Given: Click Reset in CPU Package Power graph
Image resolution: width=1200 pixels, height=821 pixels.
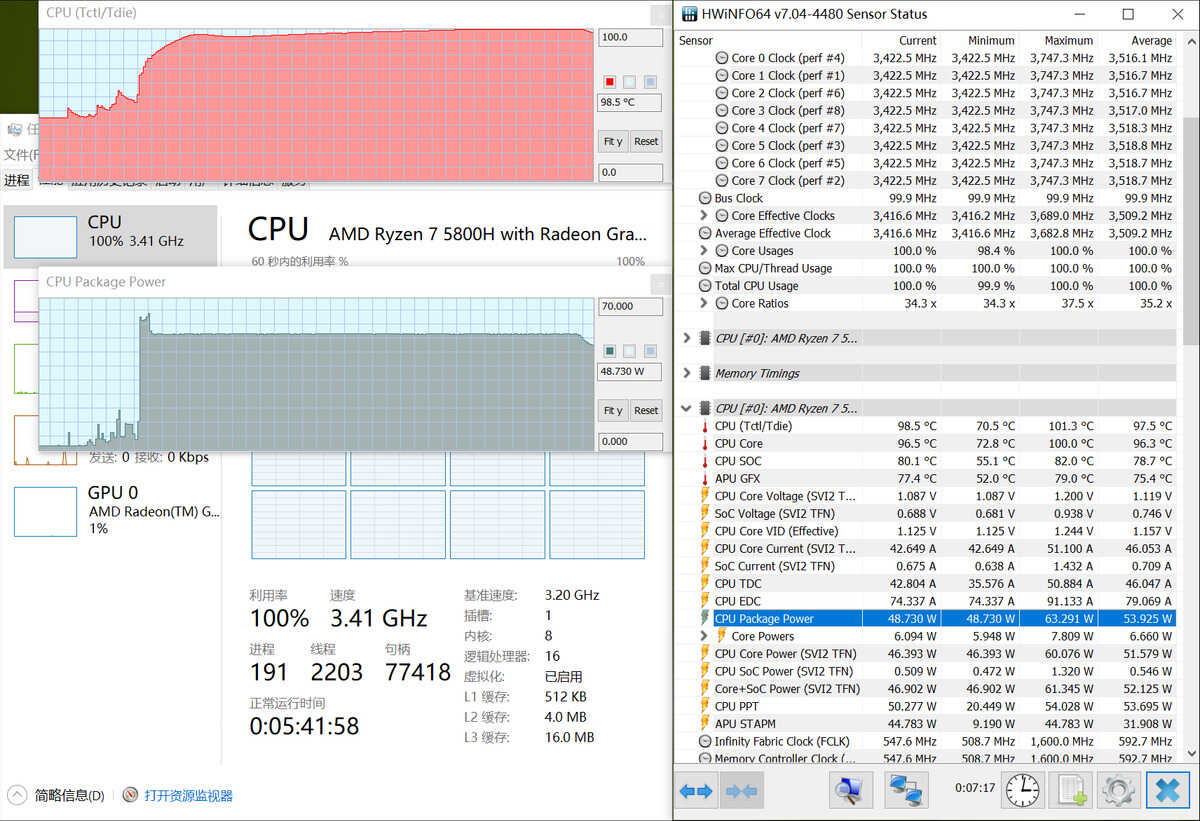Looking at the screenshot, I should click(x=646, y=410).
